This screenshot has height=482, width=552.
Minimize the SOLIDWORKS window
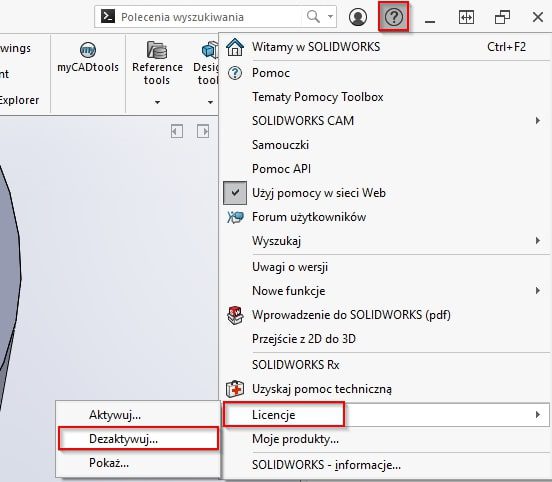pos(430,21)
